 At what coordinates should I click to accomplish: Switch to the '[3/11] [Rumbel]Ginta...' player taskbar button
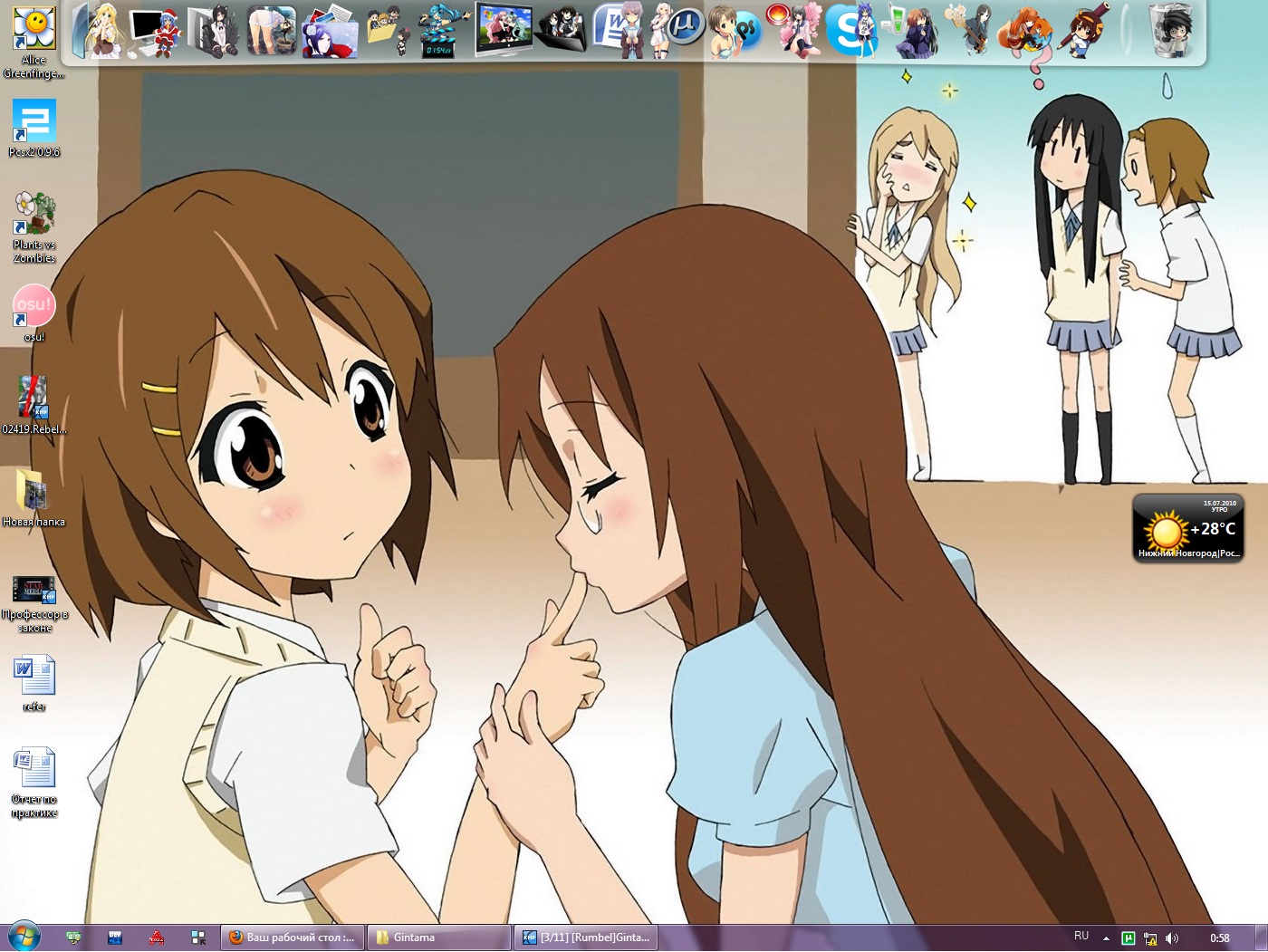pos(587,938)
